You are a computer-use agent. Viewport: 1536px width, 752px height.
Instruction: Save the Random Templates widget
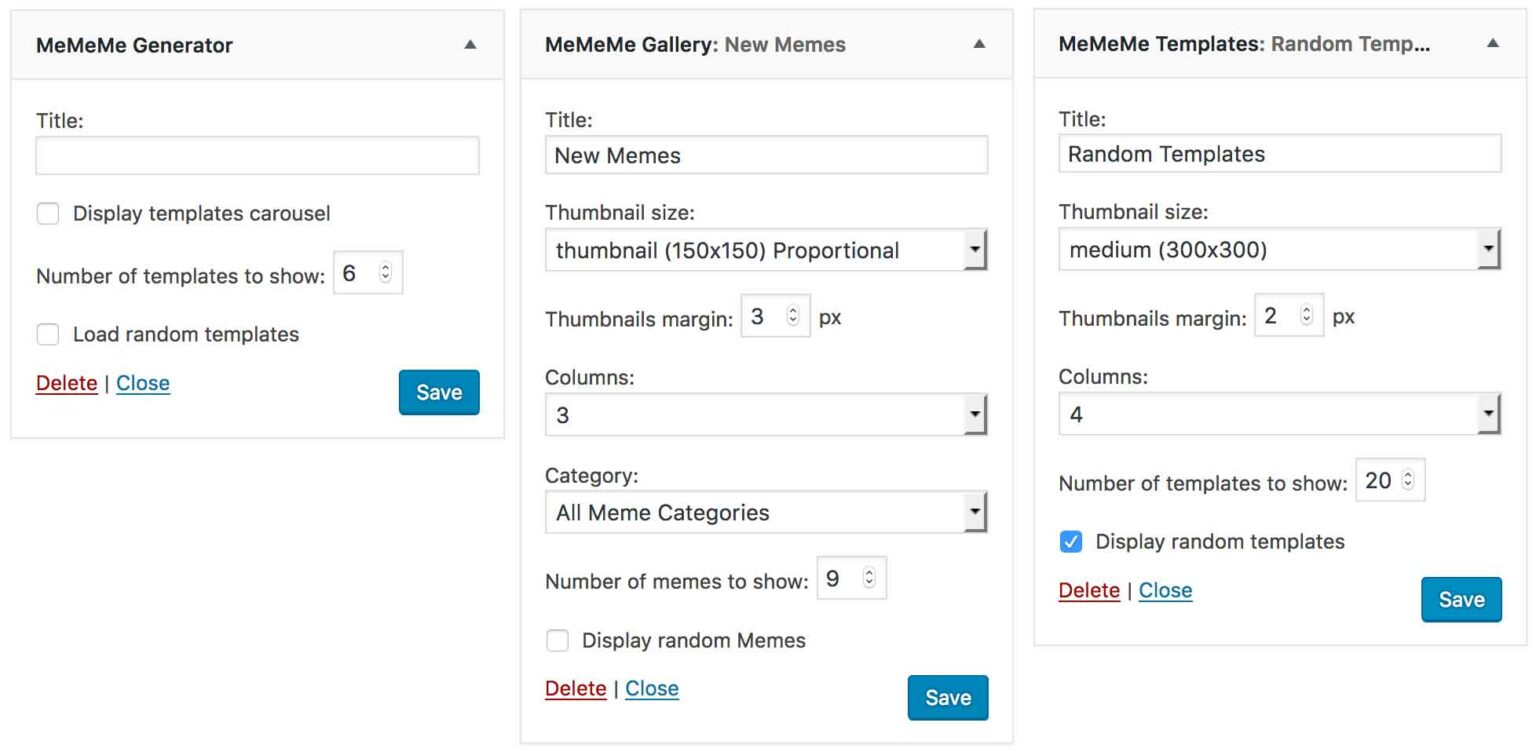[x=1461, y=599]
